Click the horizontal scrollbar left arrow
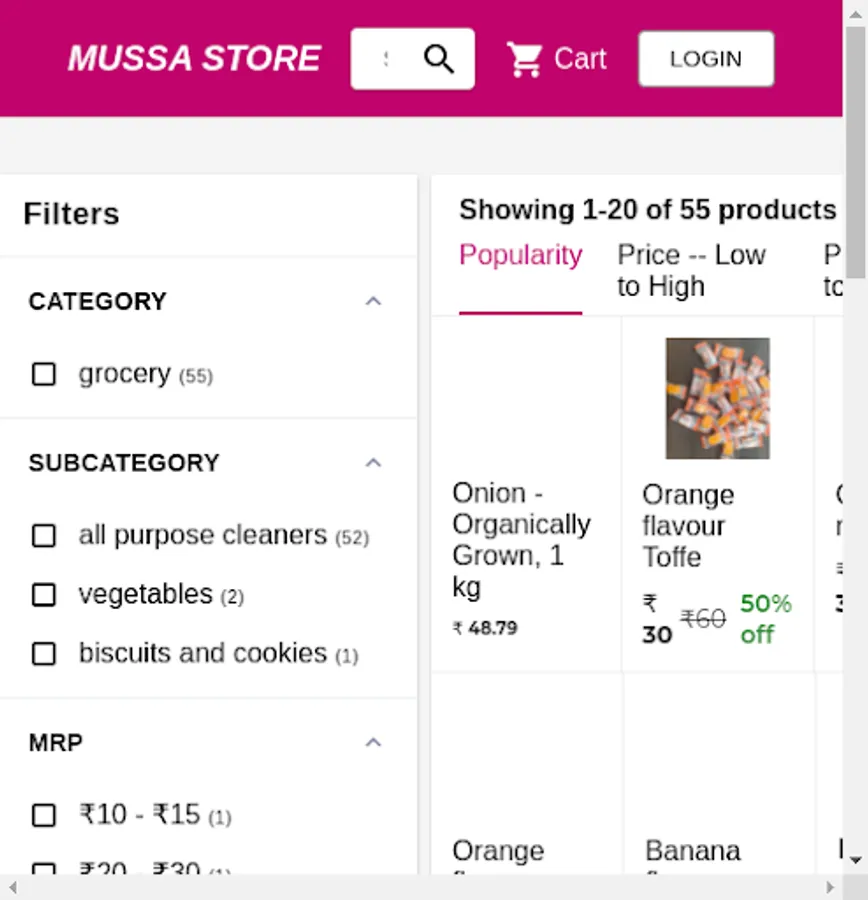 (12, 887)
